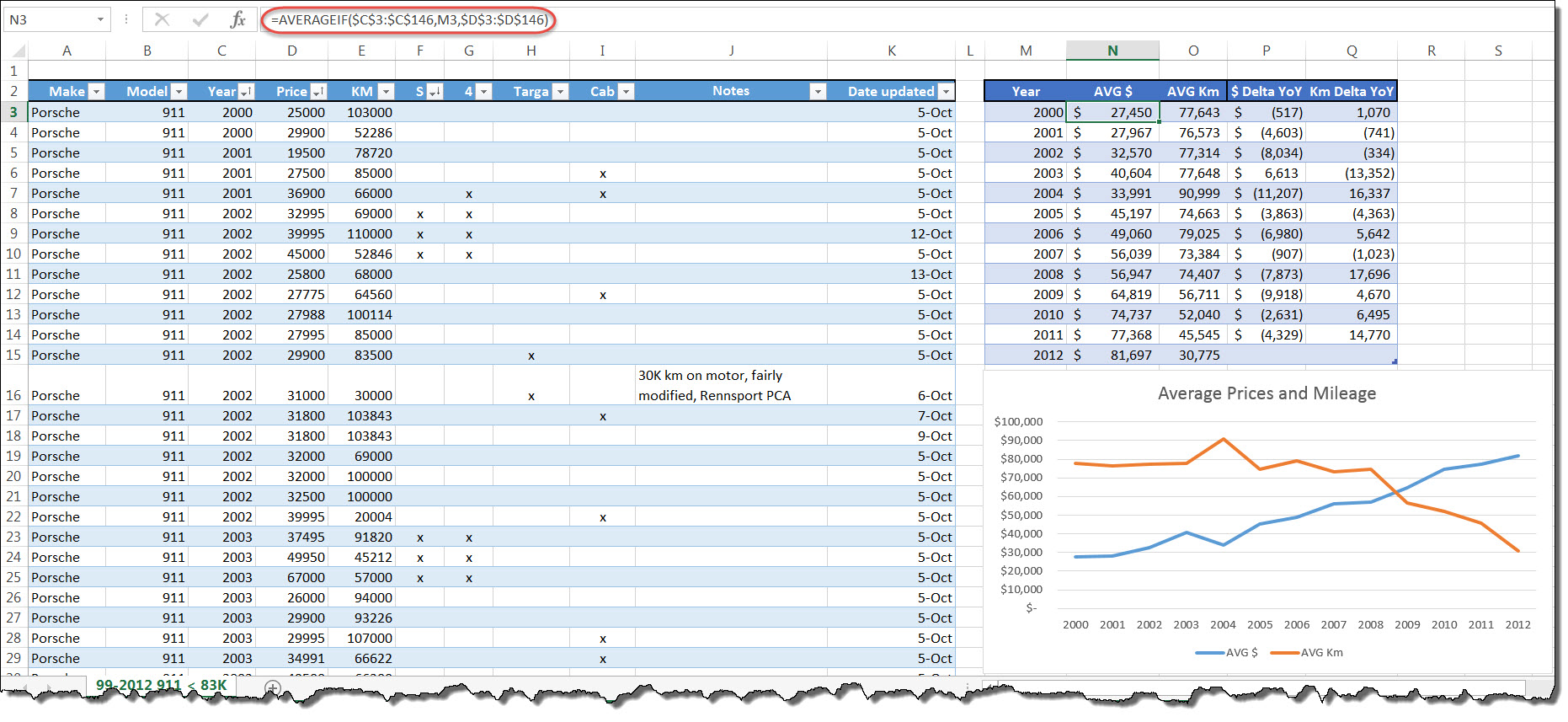Image resolution: width=1568 pixels, height=722 pixels.
Task: Click into the formula bar AVERAGEIF formula
Action: [409, 19]
